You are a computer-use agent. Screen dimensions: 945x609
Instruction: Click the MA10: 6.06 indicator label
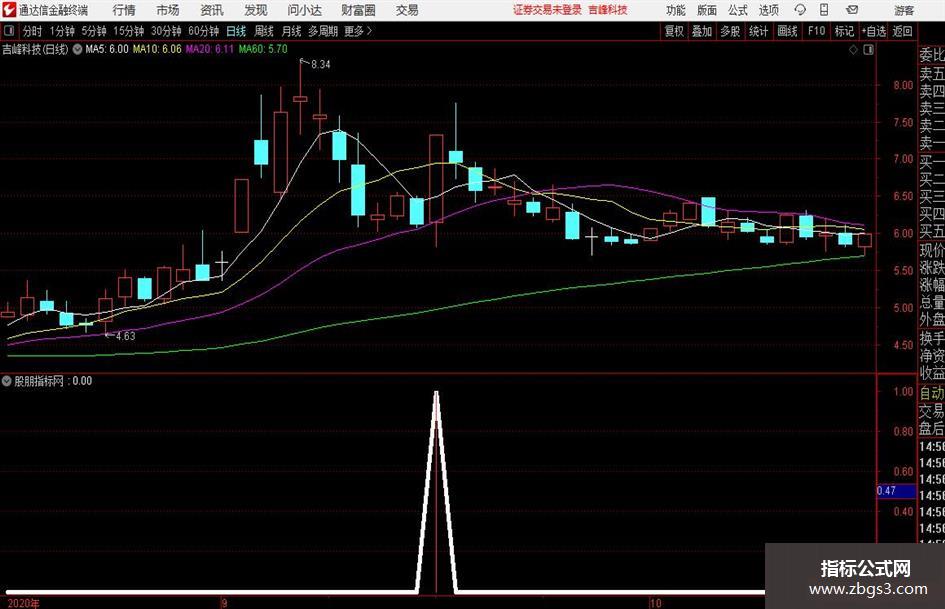click(x=157, y=49)
